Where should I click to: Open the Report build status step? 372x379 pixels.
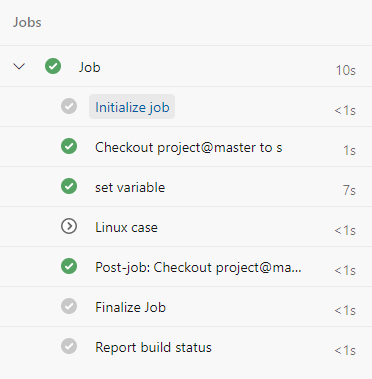(153, 347)
